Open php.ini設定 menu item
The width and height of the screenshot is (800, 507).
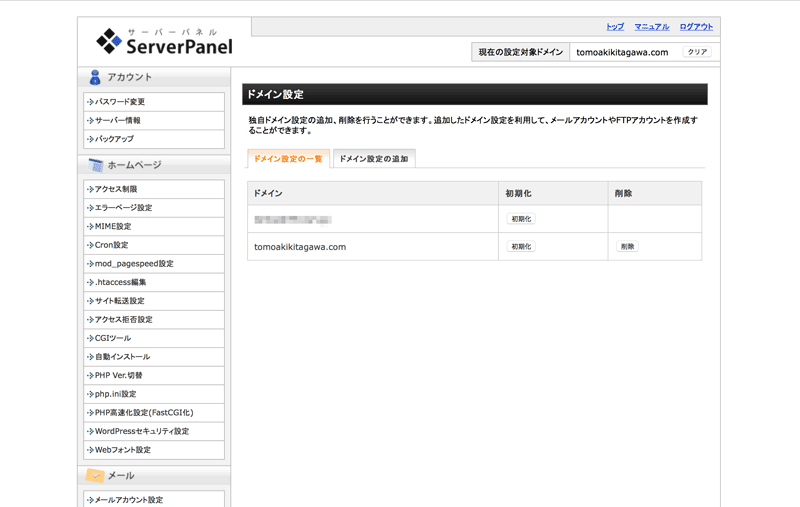pyautogui.click(x=154, y=394)
